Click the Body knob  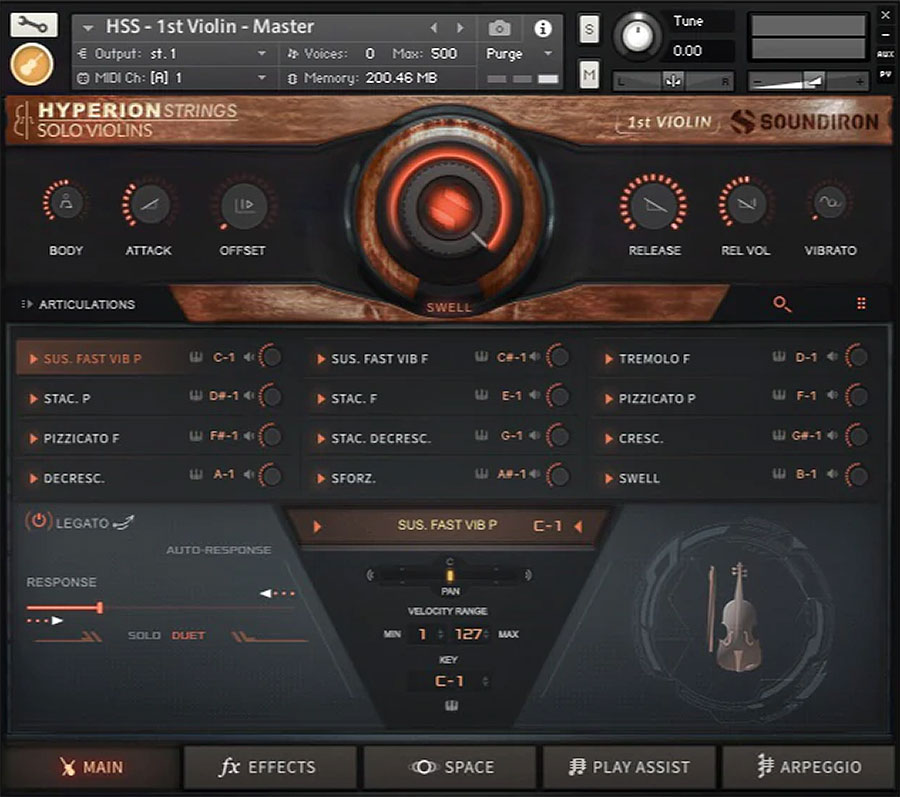[x=66, y=203]
